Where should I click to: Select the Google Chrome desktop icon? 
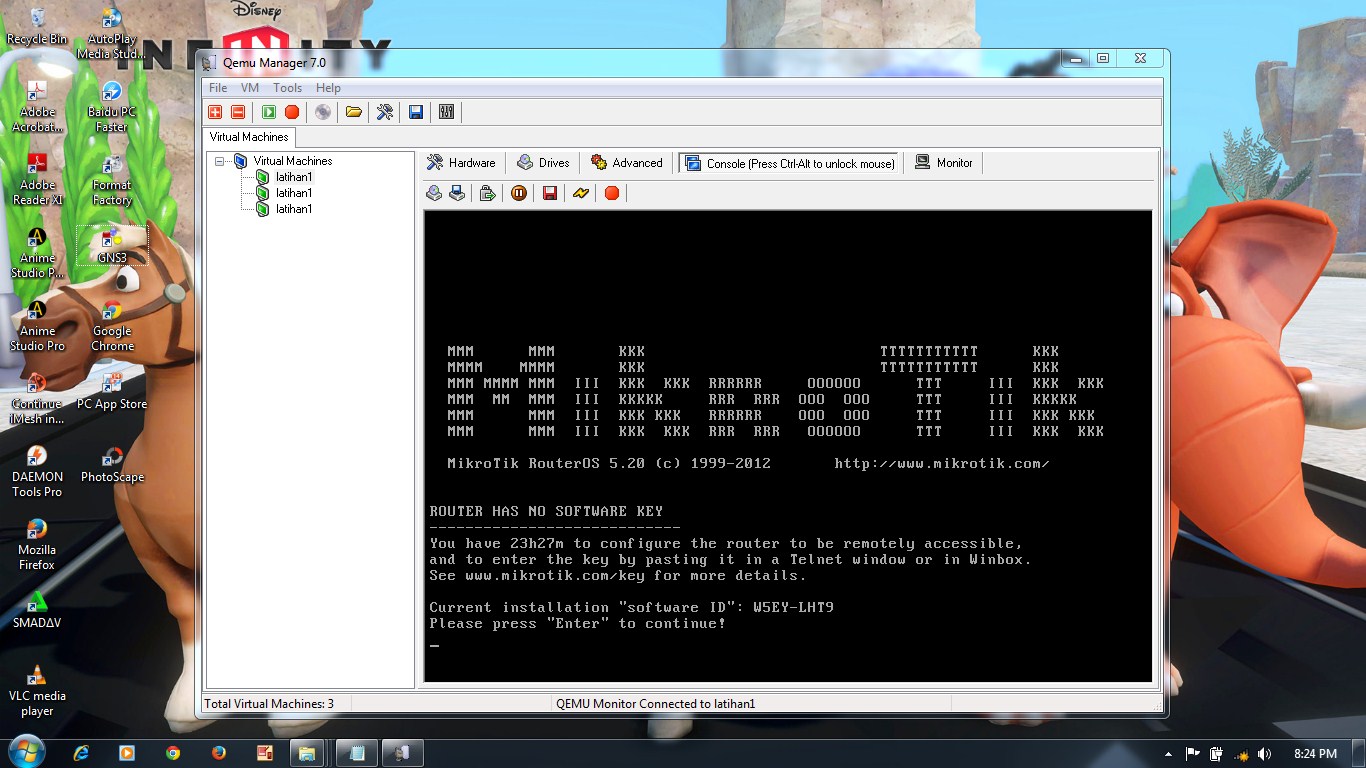[x=112, y=325]
